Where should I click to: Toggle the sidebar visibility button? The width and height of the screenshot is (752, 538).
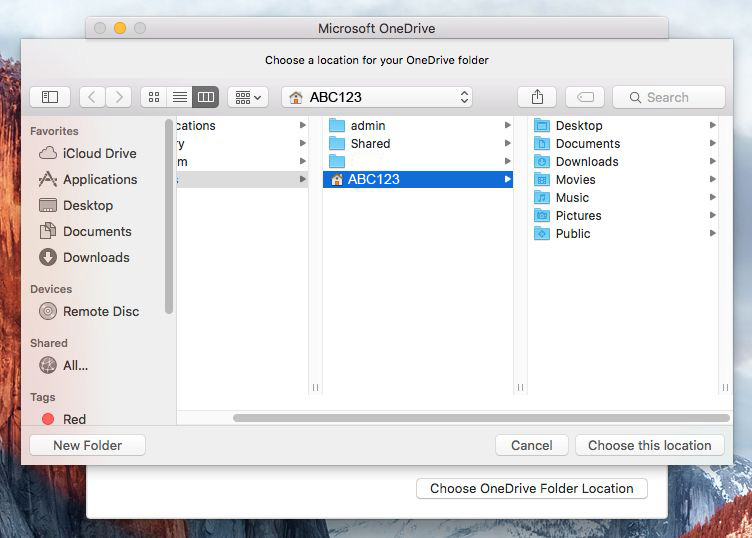[50, 97]
